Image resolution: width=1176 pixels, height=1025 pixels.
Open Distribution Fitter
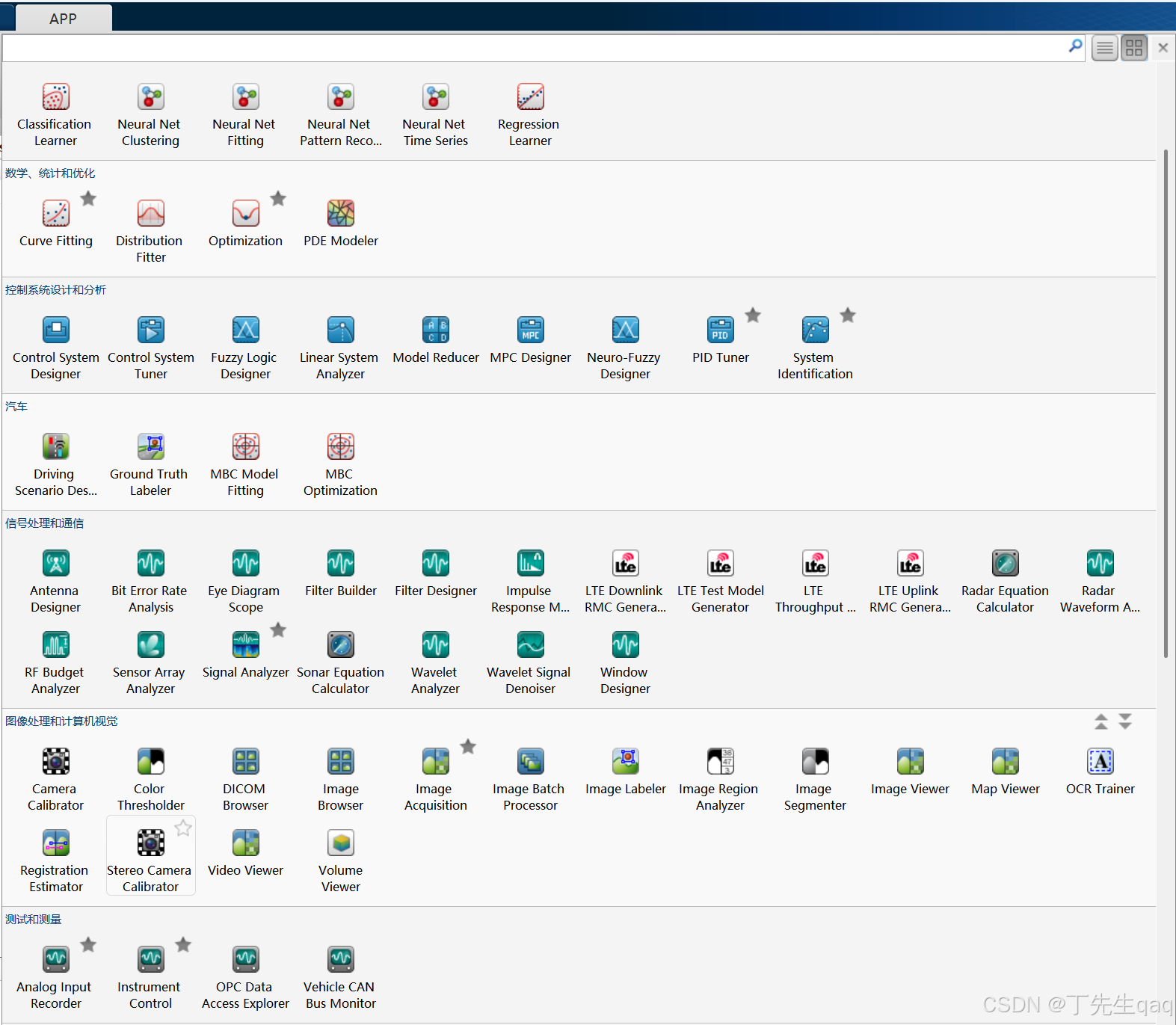coord(150,232)
